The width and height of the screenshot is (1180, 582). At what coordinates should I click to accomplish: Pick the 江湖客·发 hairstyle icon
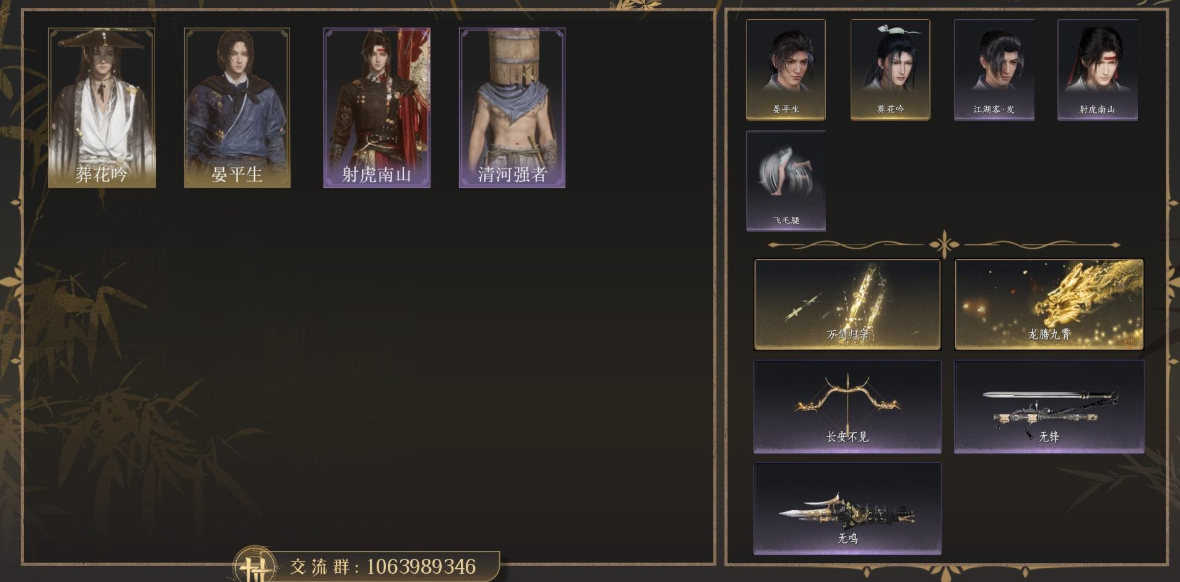[994, 69]
